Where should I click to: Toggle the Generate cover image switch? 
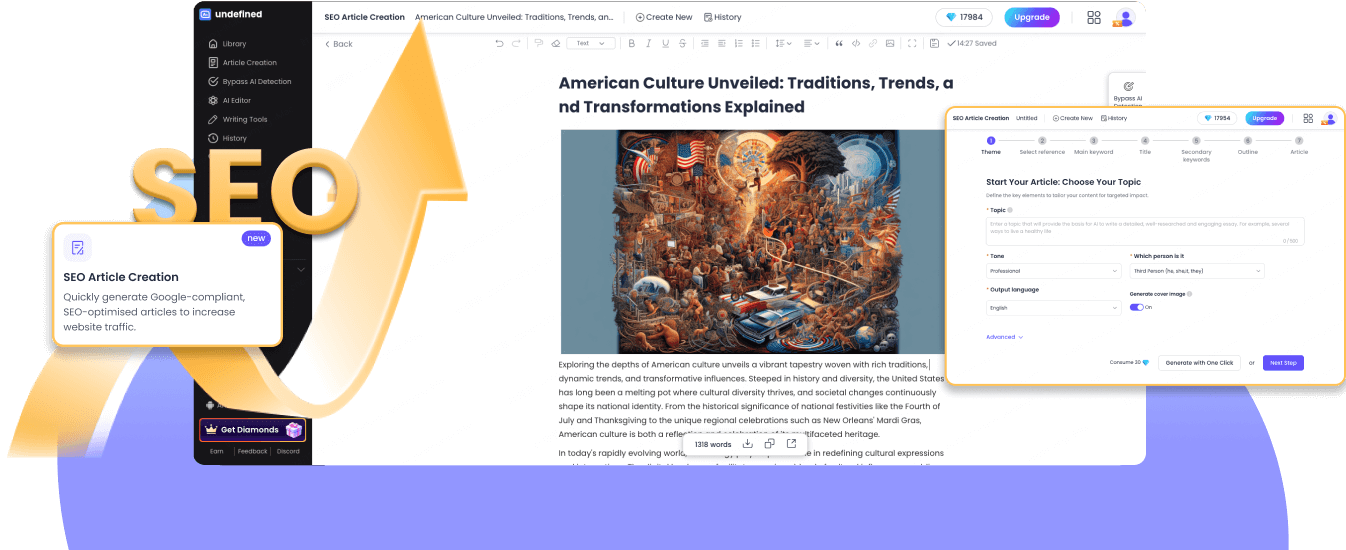[1136, 307]
